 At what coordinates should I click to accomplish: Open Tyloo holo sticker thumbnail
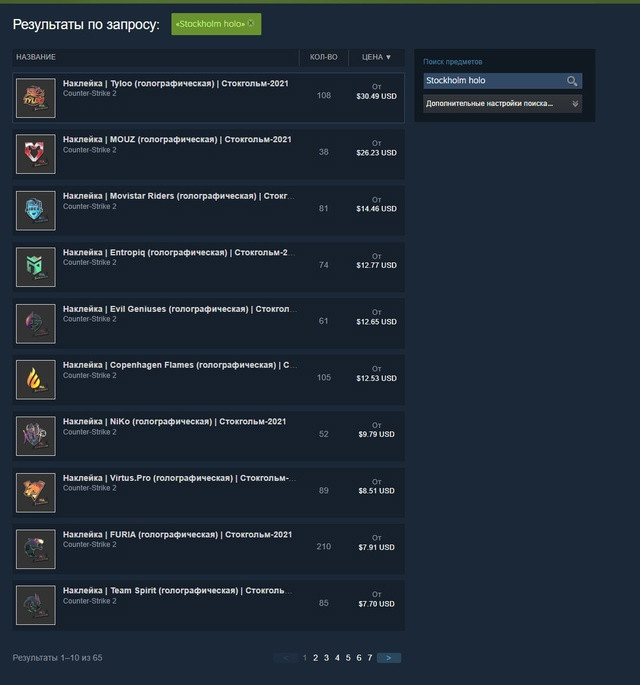click(36, 98)
